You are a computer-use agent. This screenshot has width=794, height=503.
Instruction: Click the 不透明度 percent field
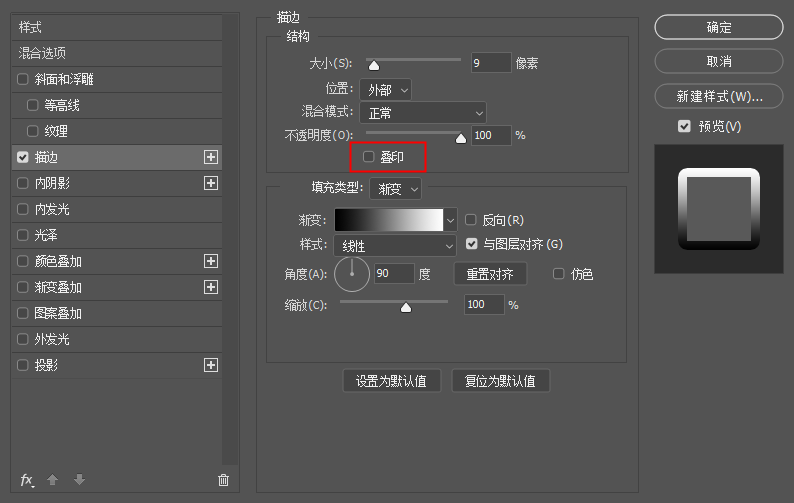(491, 135)
